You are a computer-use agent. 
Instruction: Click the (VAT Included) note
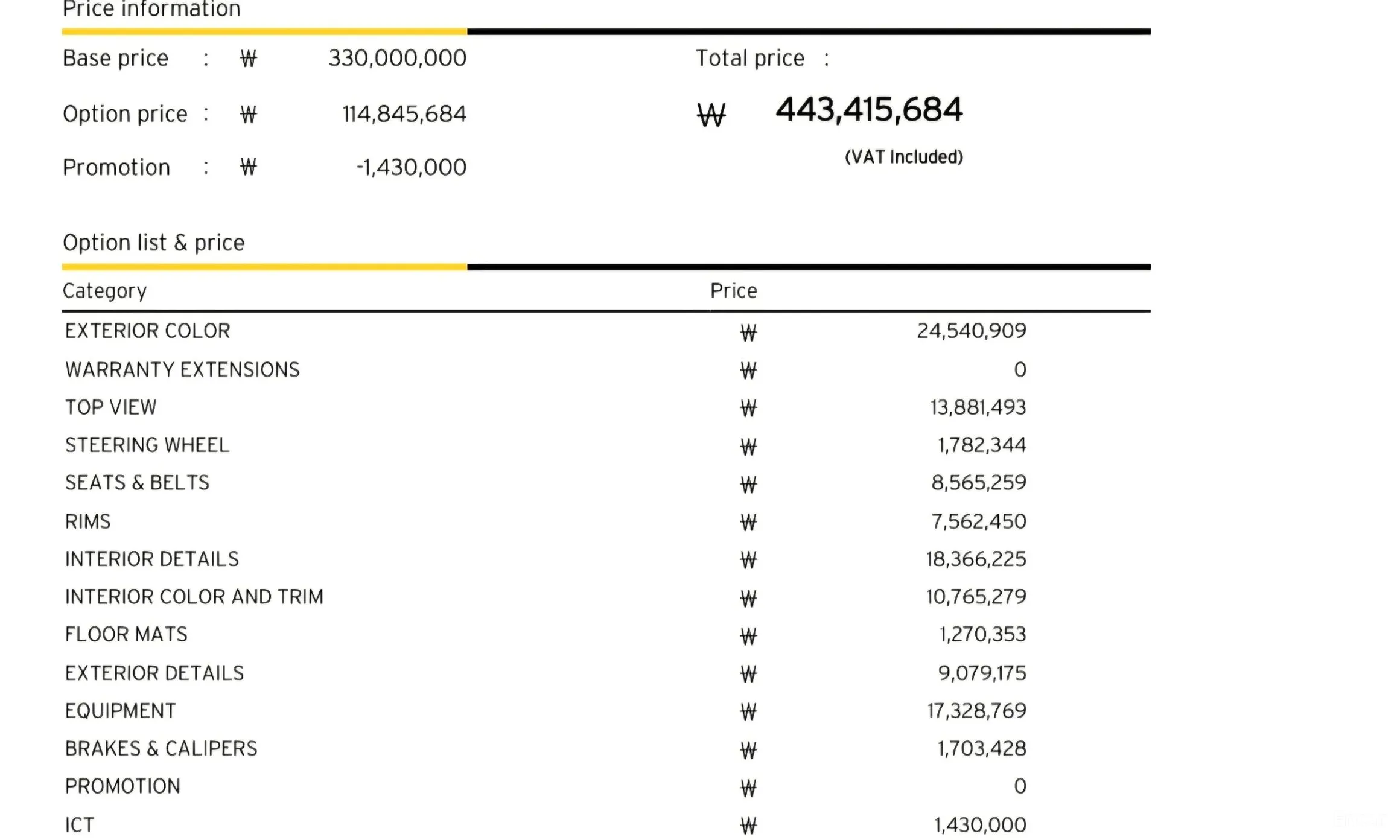[903, 157]
